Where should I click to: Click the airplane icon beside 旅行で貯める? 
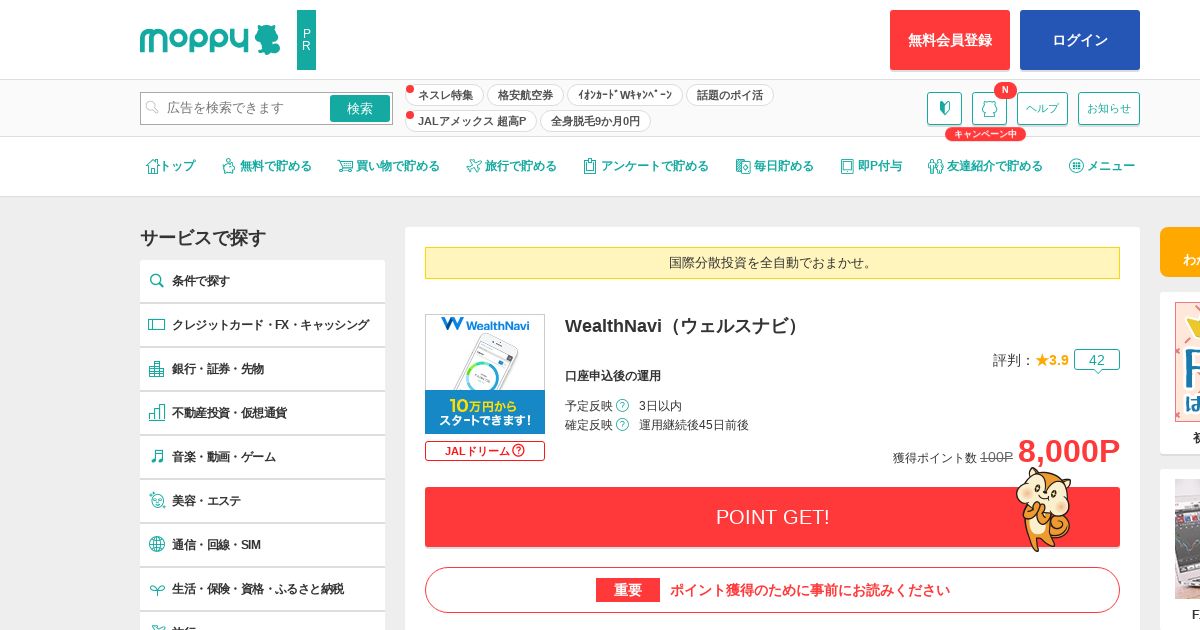[473, 166]
